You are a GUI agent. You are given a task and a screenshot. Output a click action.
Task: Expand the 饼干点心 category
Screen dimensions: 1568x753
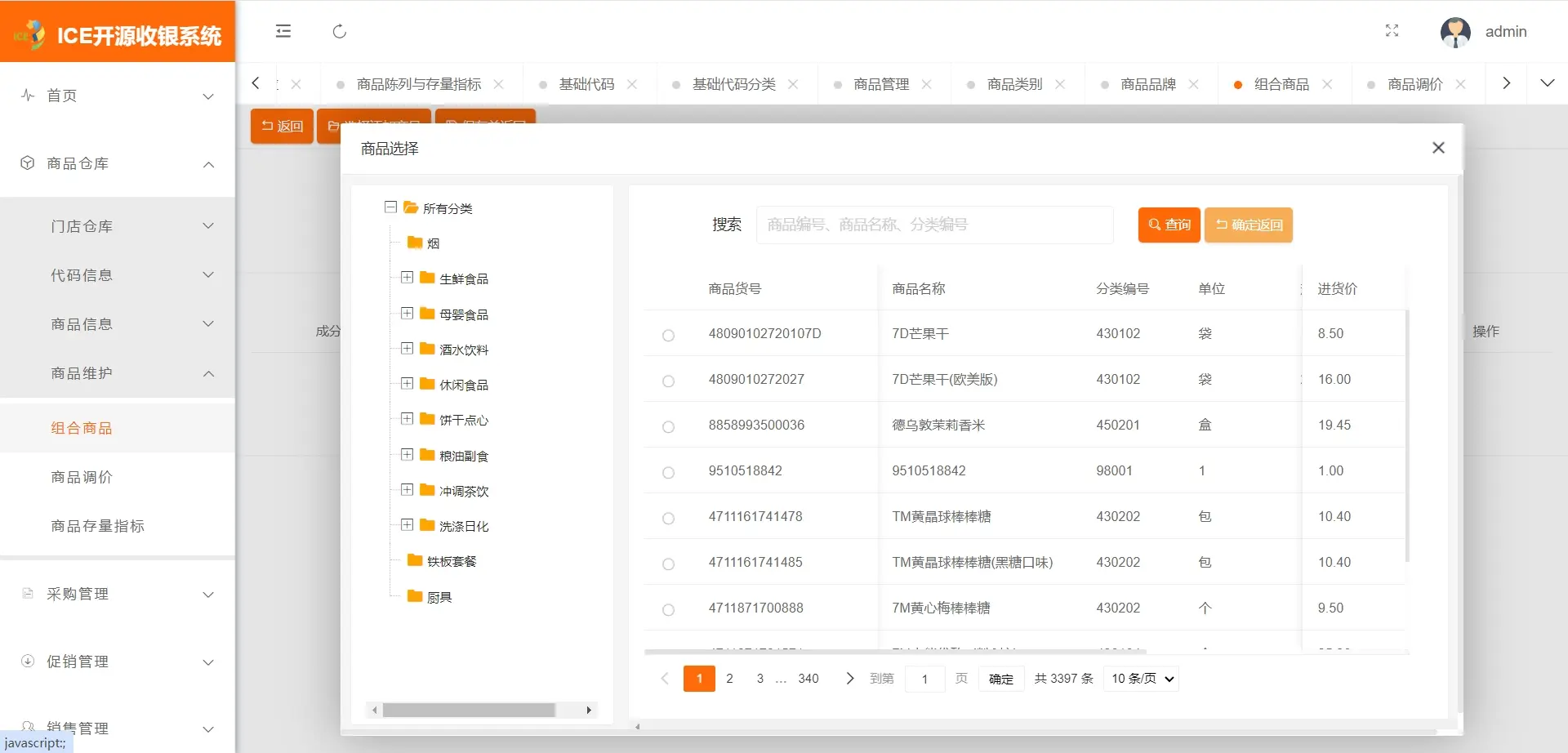(407, 419)
